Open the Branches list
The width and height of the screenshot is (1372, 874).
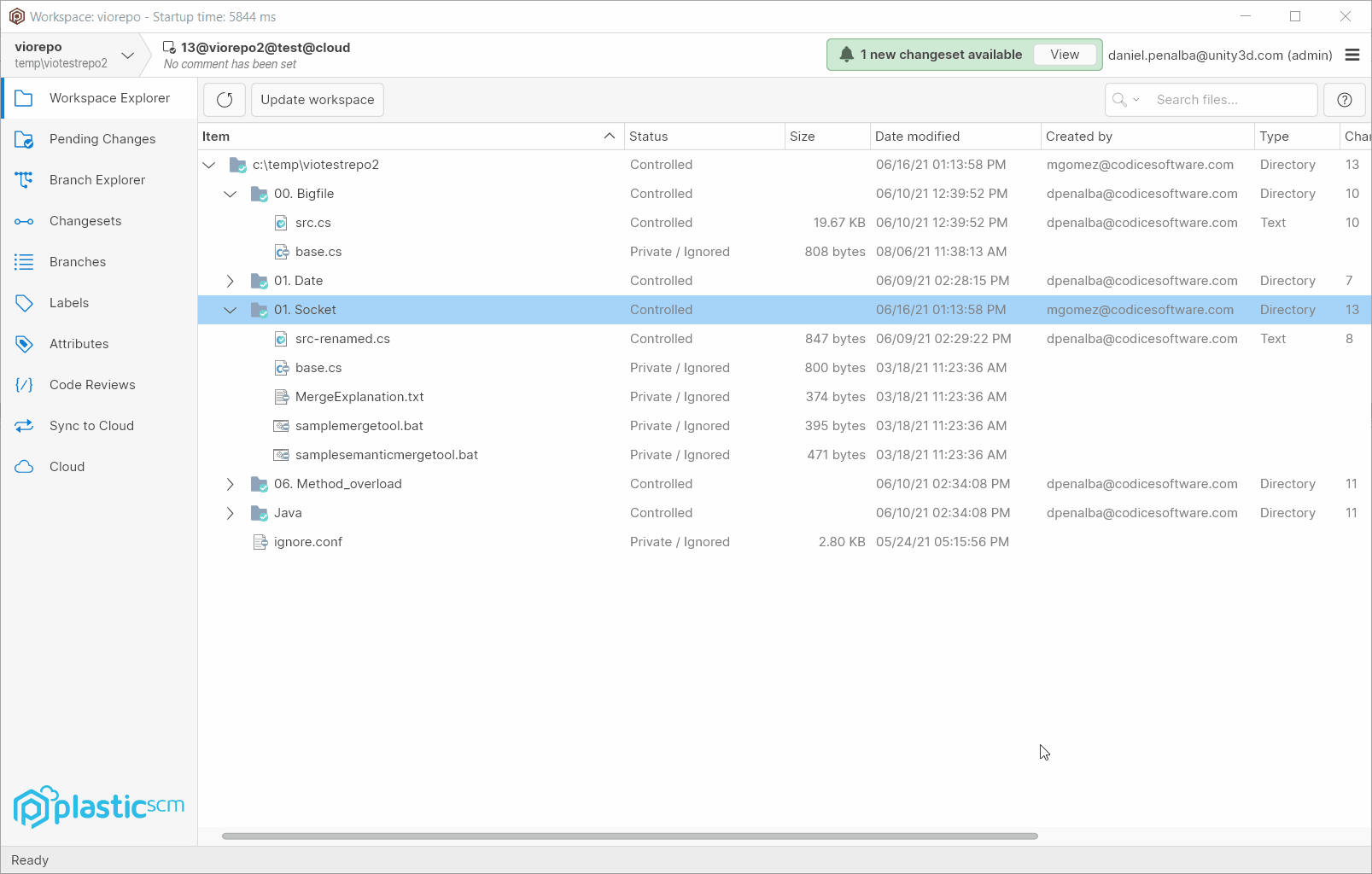pyautogui.click(x=78, y=261)
